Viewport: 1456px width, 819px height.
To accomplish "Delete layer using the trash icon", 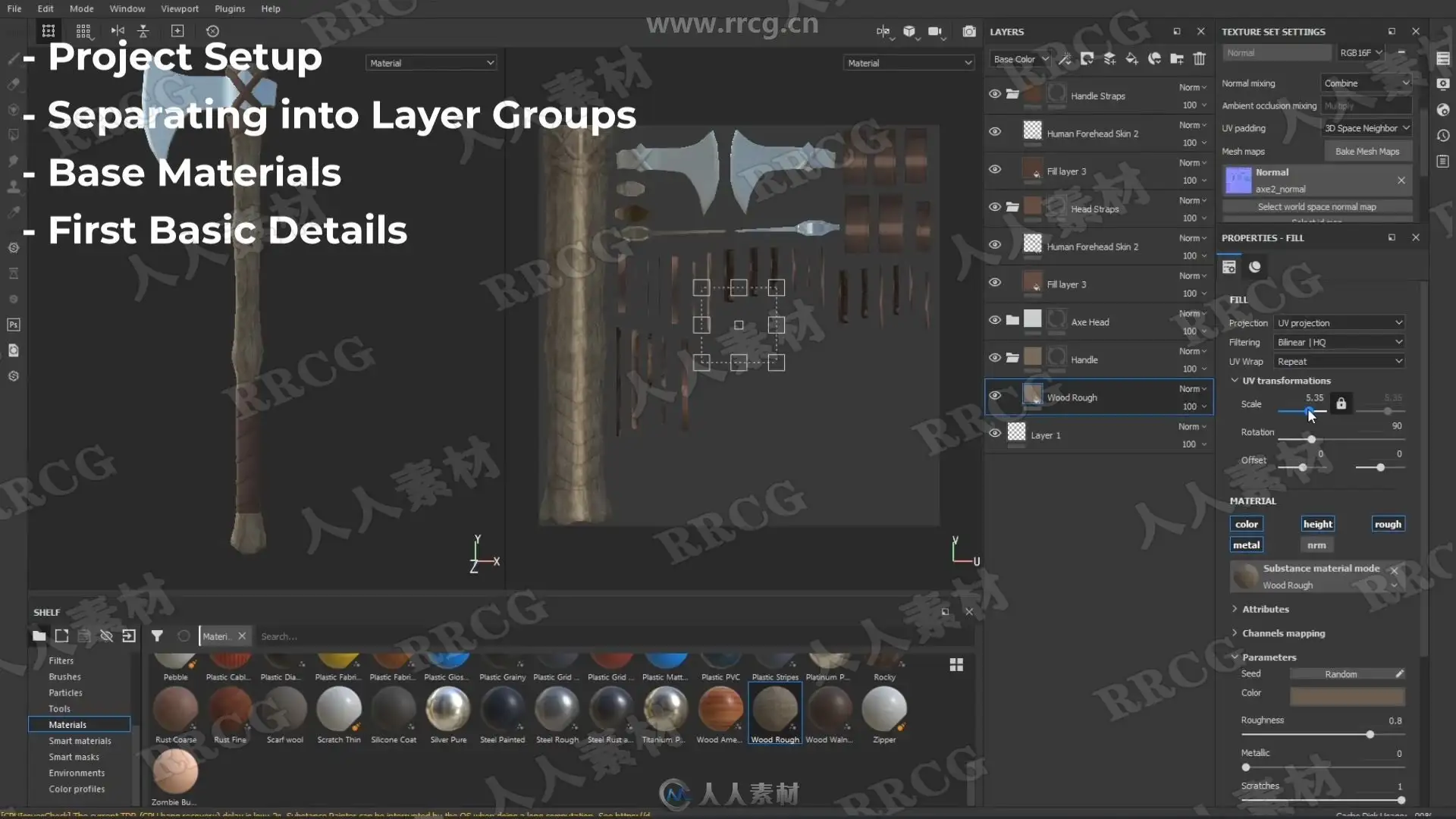I will click(1200, 59).
